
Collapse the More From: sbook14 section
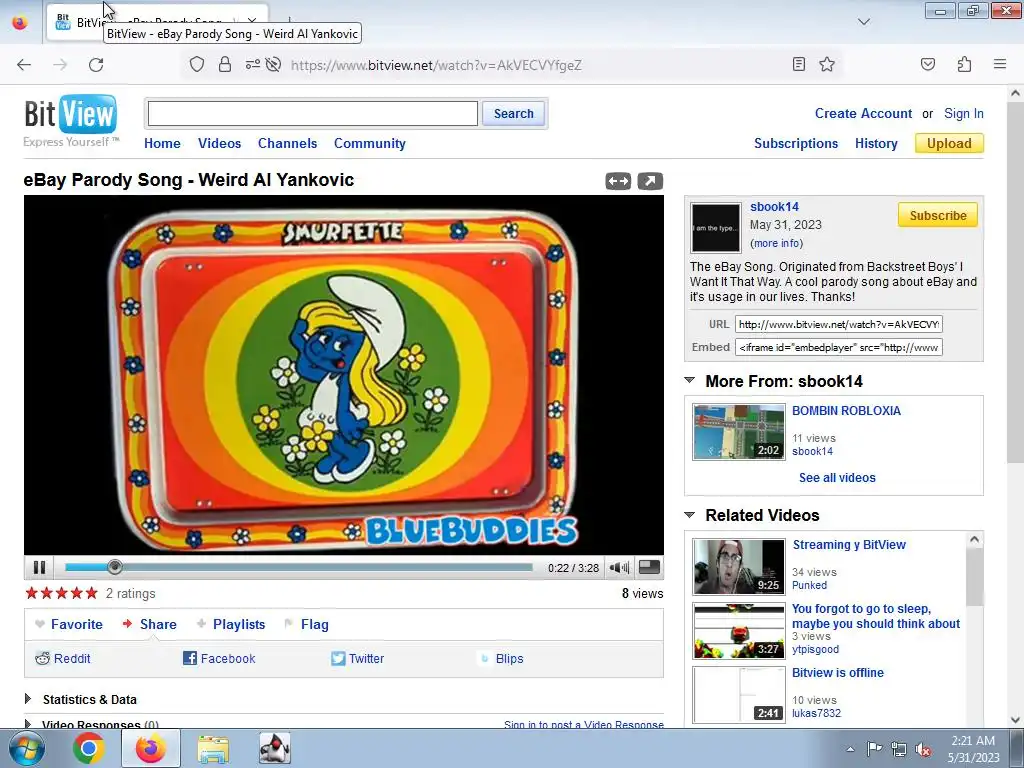pos(689,381)
